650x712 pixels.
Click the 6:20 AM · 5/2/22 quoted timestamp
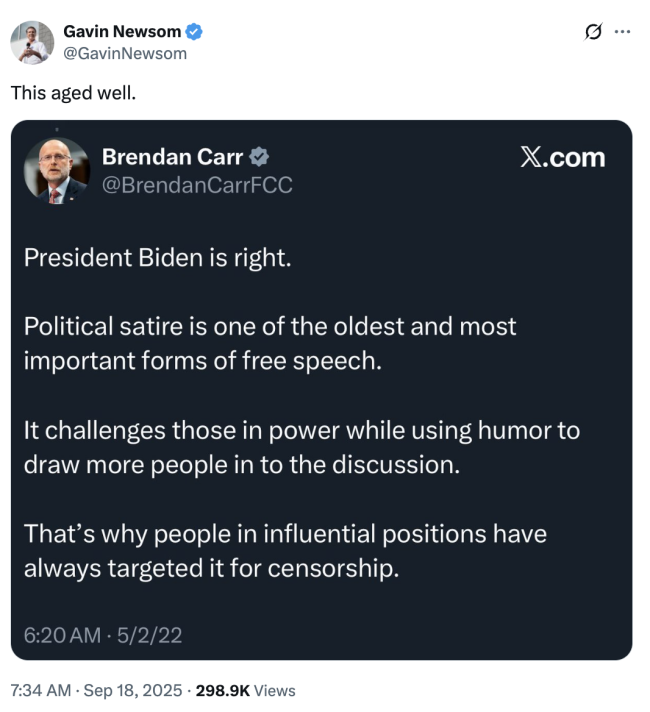[102, 633]
